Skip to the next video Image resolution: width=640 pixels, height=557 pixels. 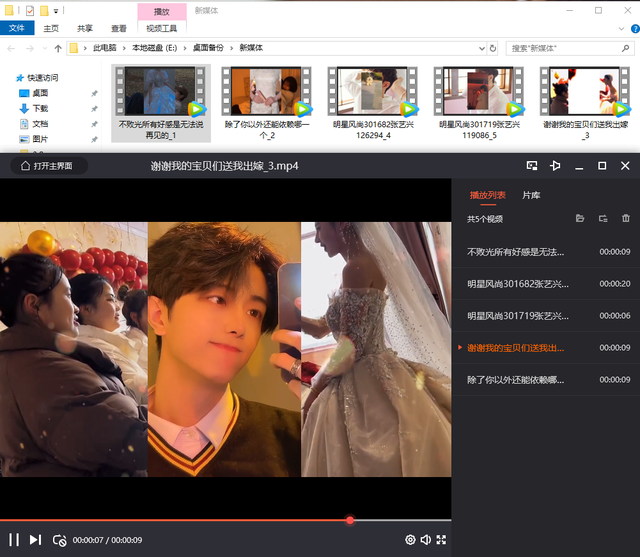36,539
